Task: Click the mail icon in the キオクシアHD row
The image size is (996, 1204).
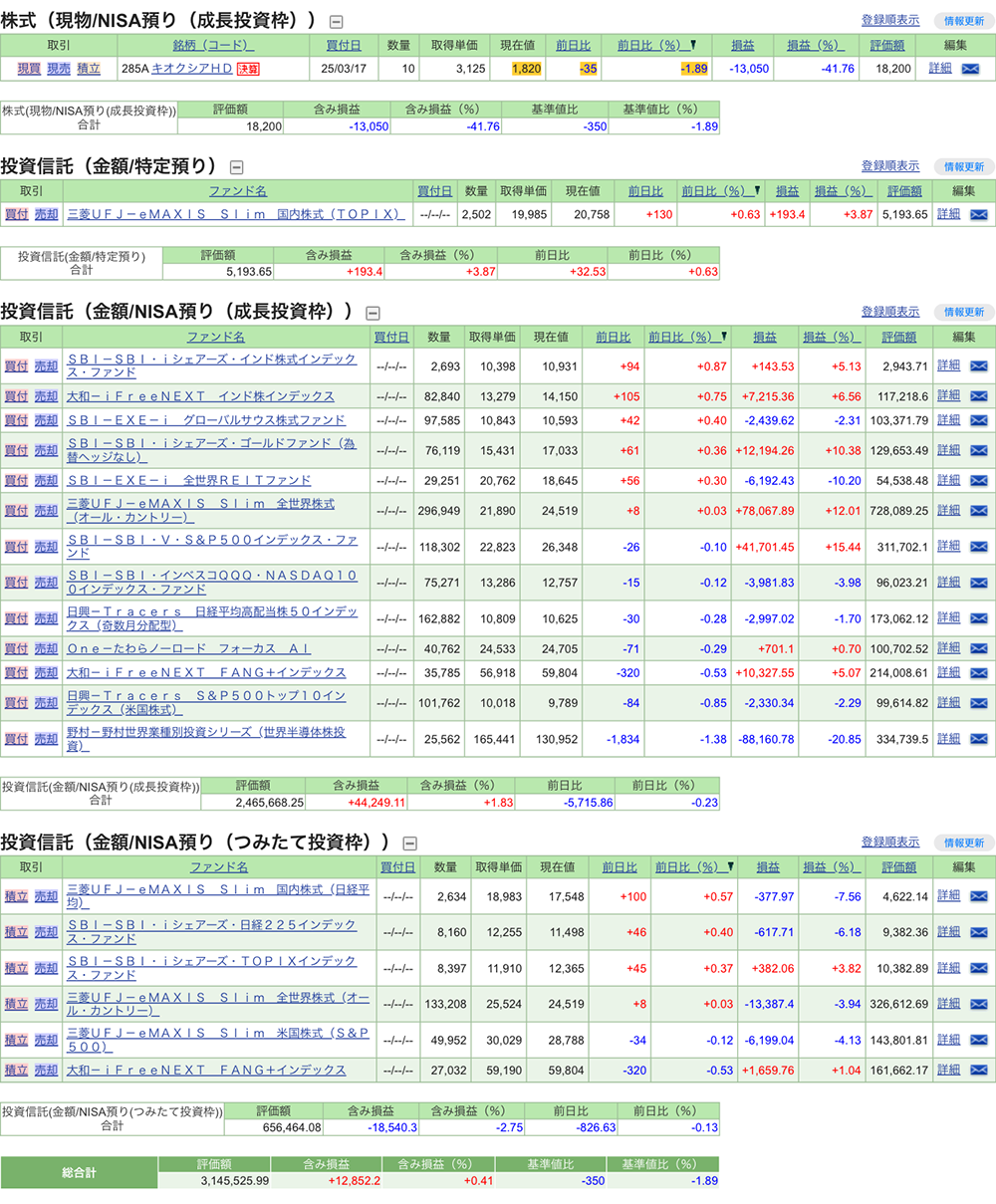Action: click(969, 69)
